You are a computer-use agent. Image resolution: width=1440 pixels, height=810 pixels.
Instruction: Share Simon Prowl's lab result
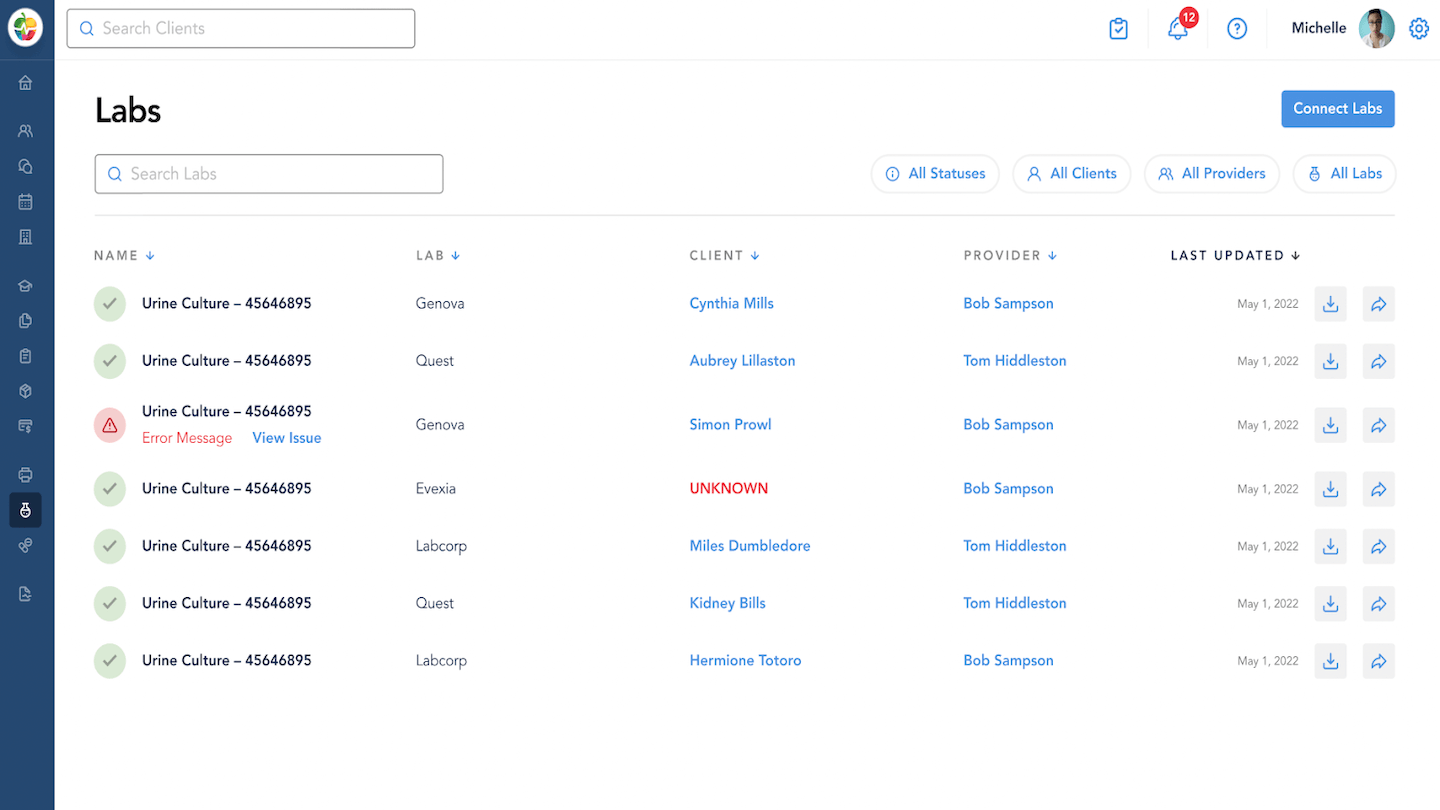(1378, 425)
